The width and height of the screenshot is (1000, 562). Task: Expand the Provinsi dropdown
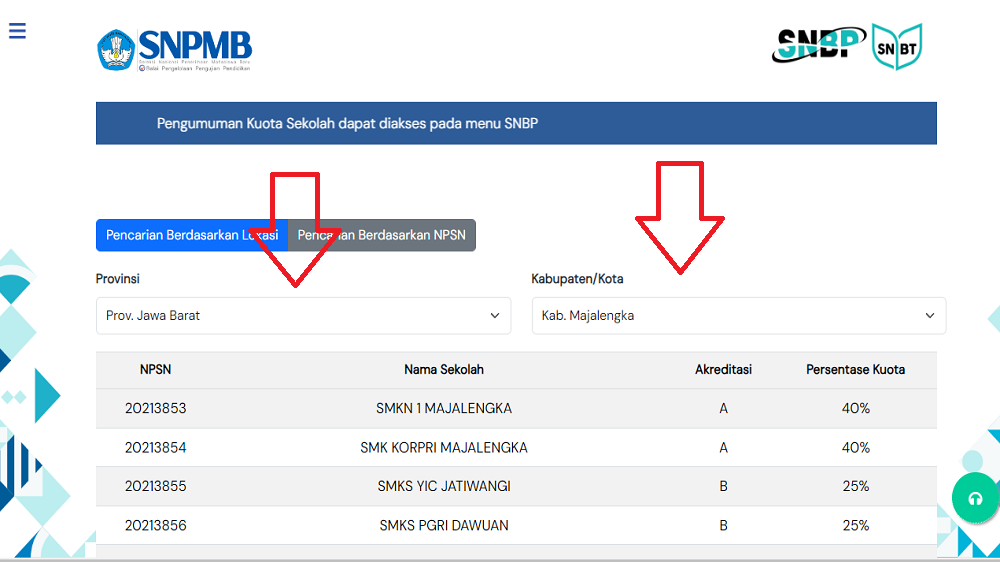(302, 315)
